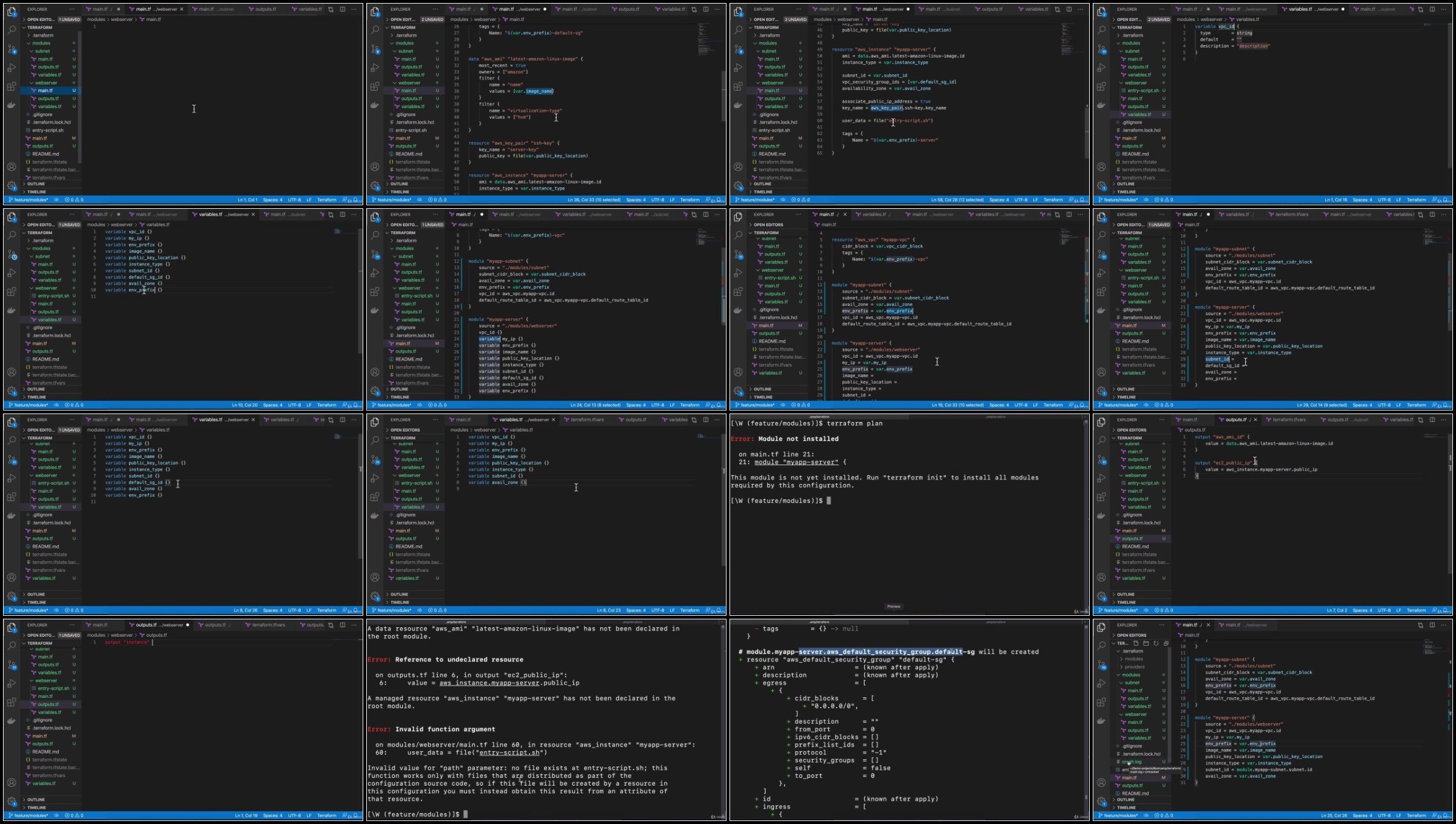The width and height of the screenshot is (1456, 824).
Task: Switch to terraform.tfvars tab in Ln 7, Col 2 frame
Action: coord(1289,420)
